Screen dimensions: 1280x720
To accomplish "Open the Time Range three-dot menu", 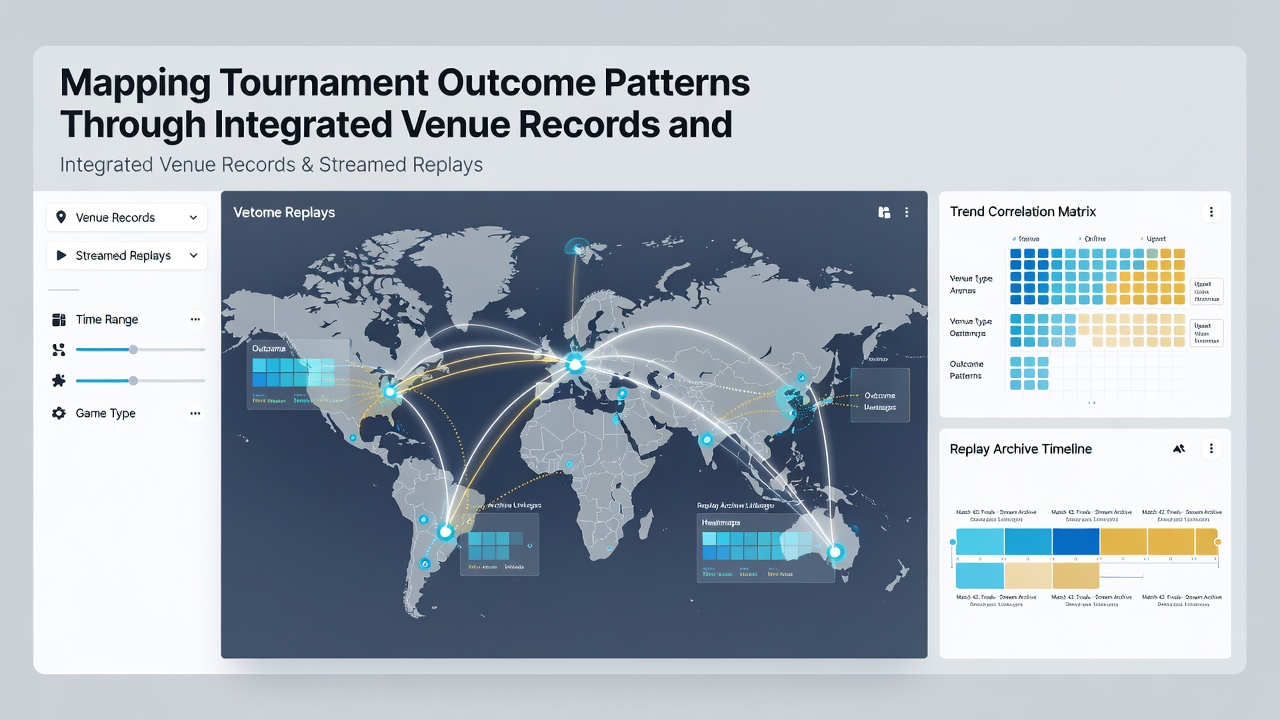I will (195, 319).
